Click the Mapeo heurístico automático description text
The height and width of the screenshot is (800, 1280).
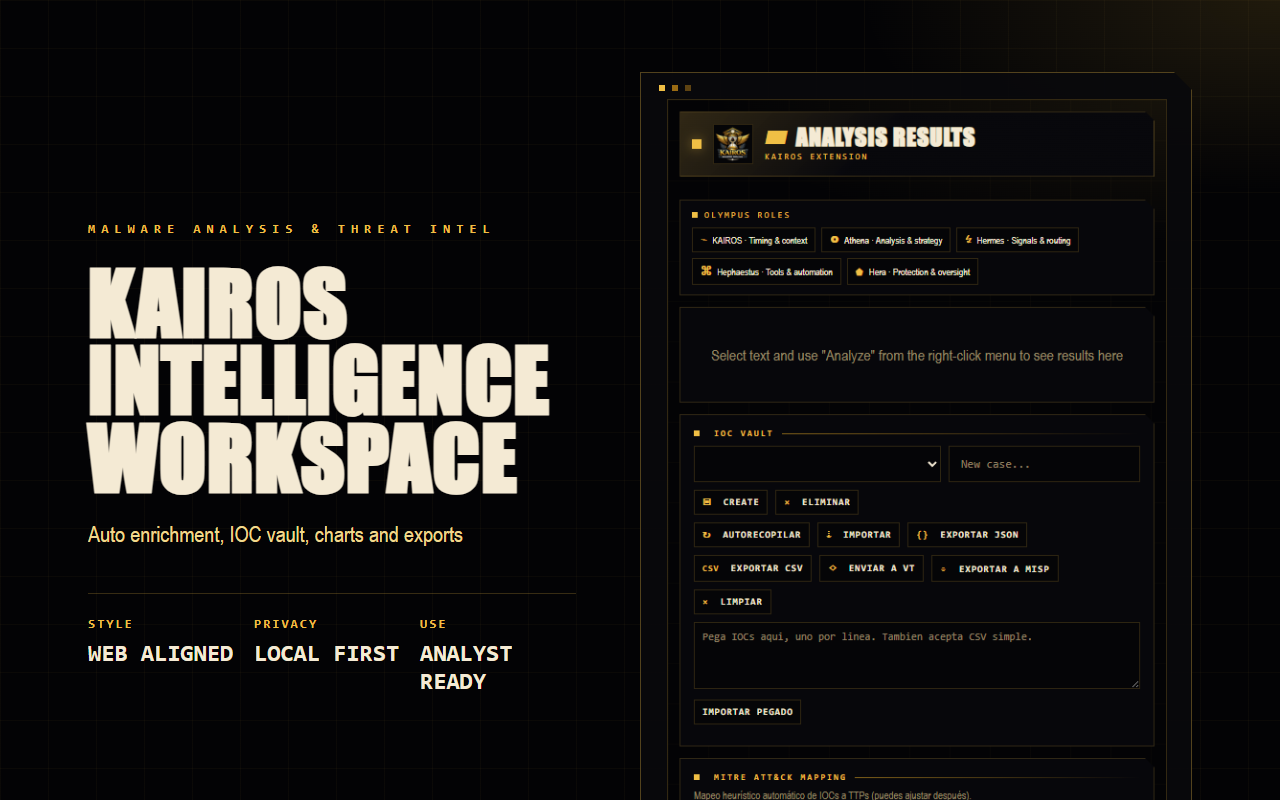[832, 796]
